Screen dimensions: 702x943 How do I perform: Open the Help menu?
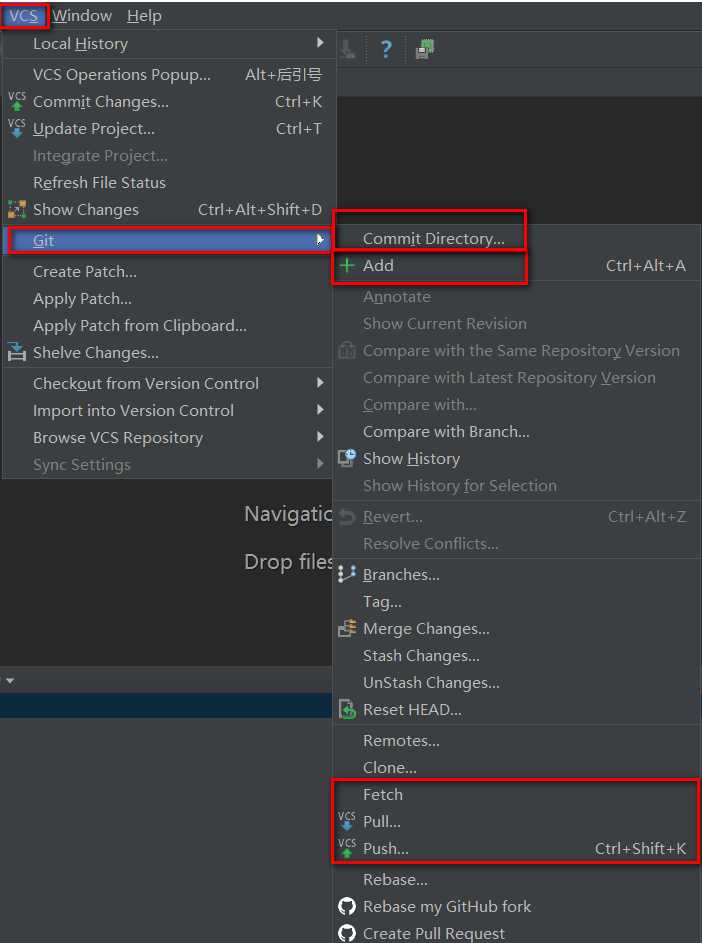144,16
